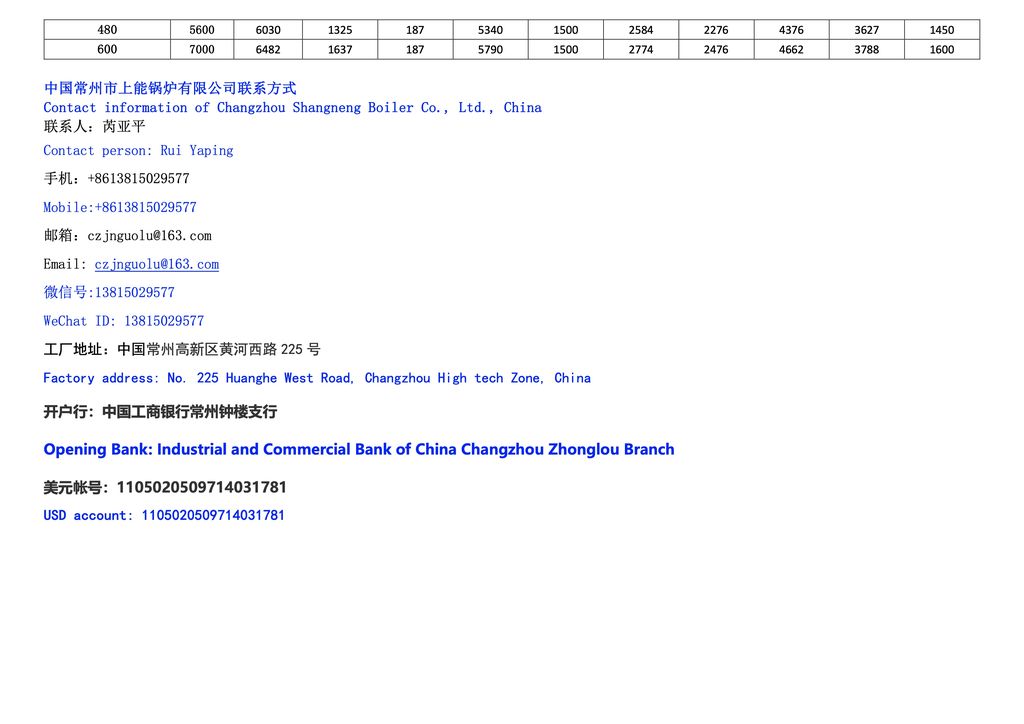Click the English factory address line
This screenshot has height=724, width=1024.
pos(316,378)
